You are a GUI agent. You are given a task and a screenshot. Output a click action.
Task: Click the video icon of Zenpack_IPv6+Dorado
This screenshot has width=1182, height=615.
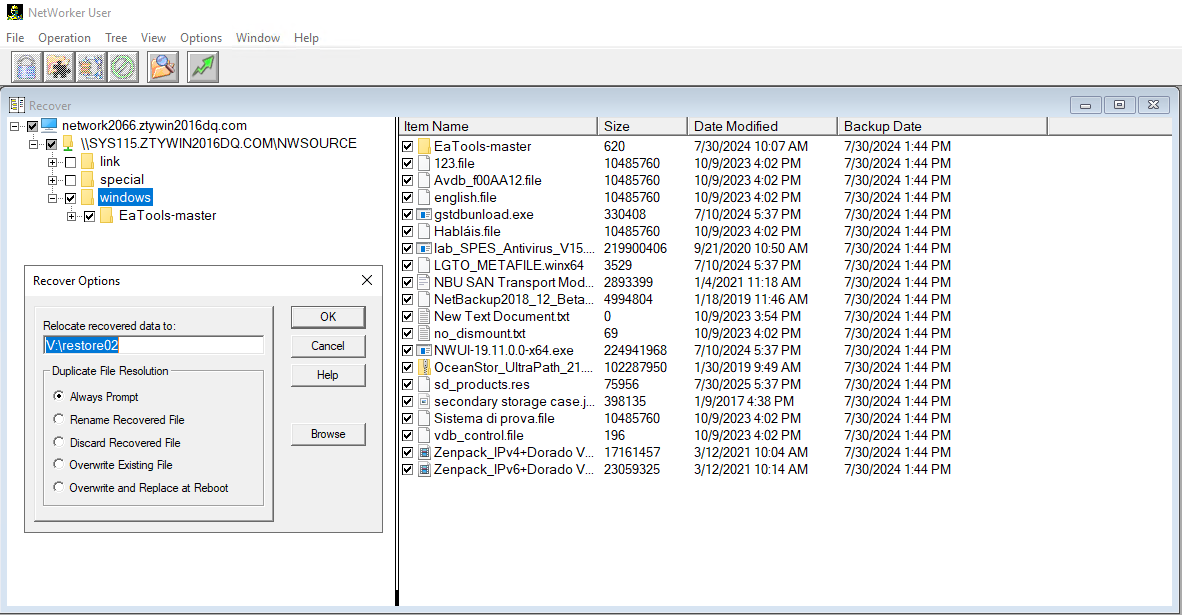click(x=424, y=470)
